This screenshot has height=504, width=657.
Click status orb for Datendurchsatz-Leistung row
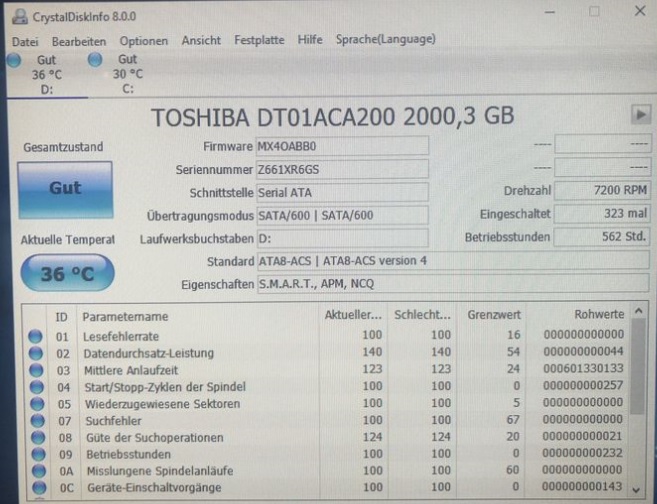[x=36, y=353]
